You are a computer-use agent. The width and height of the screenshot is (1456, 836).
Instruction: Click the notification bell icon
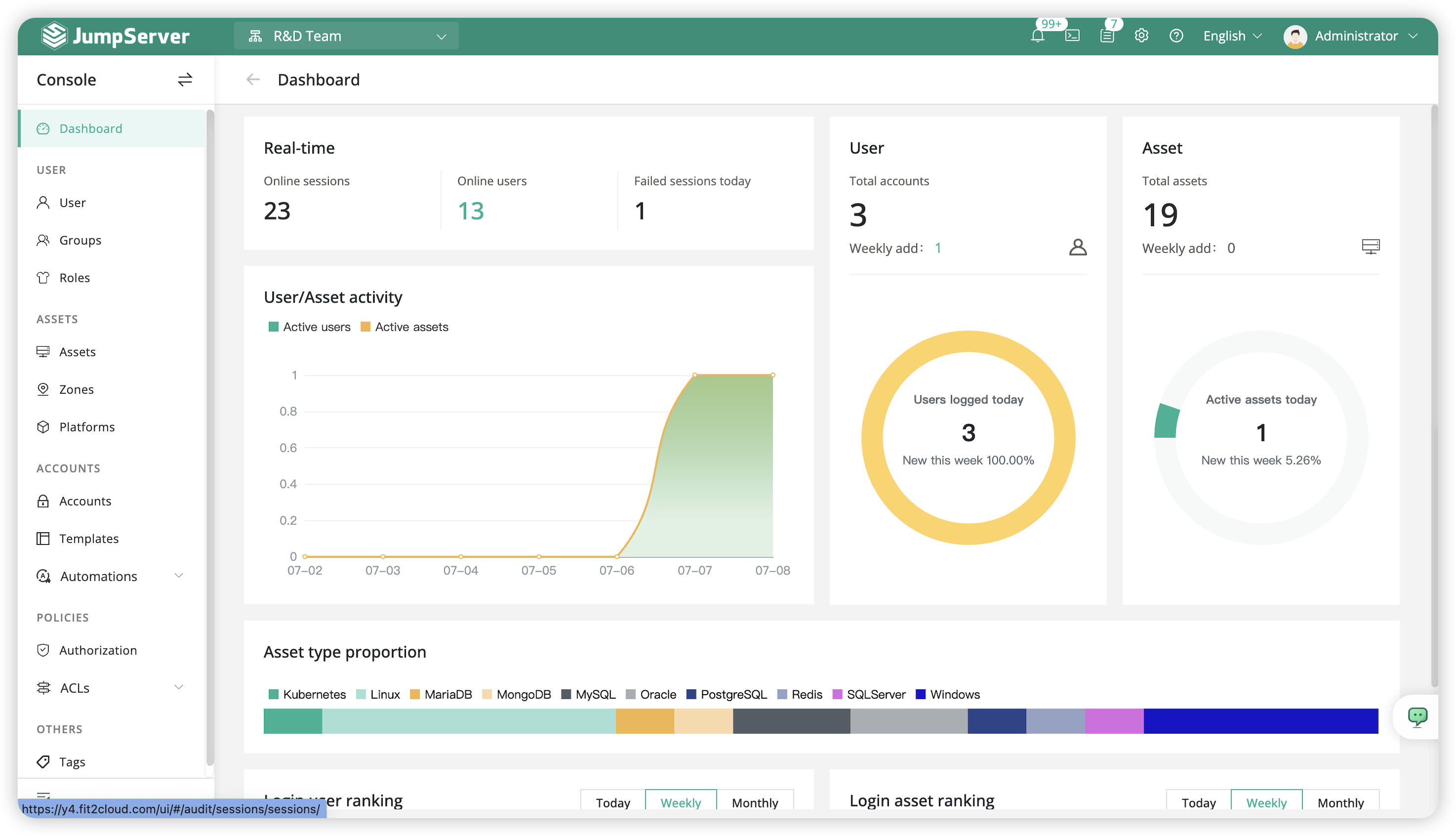click(x=1037, y=36)
